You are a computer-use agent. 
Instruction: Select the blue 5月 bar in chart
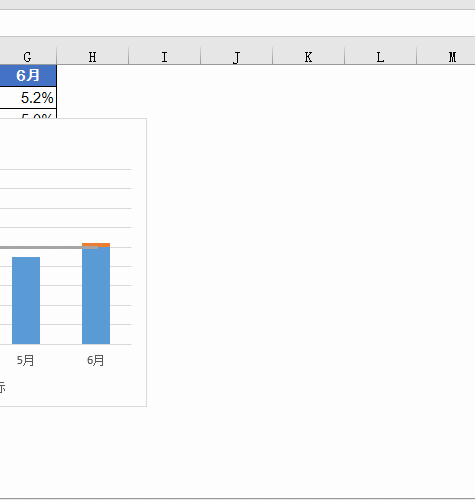26,300
